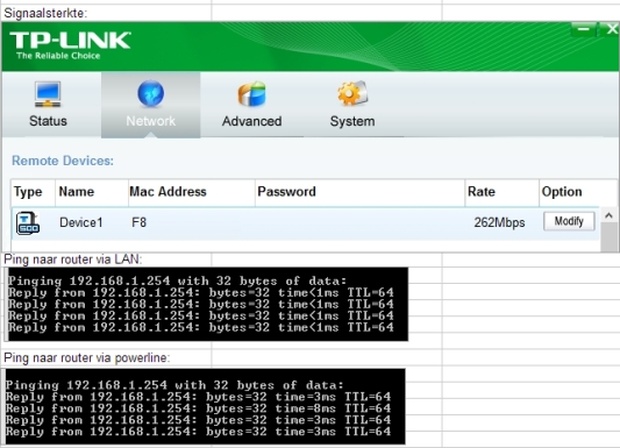Click the device list scrollbar thumb
Screen dimensions: 620x448
(x=609, y=237)
